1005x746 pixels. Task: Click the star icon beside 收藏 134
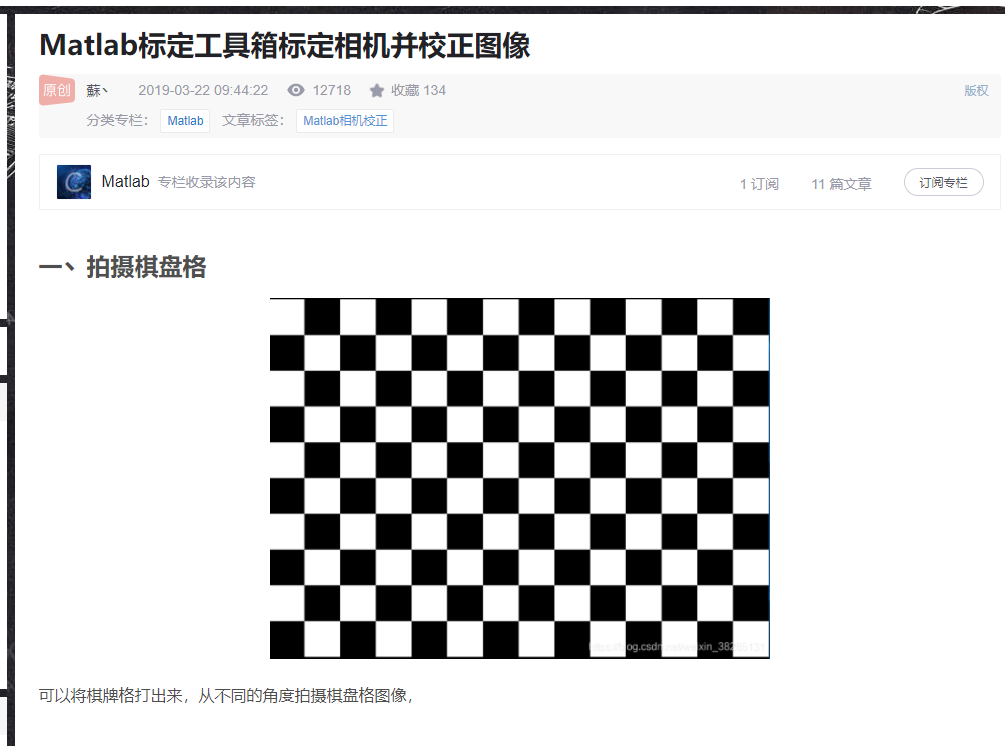(375, 89)
